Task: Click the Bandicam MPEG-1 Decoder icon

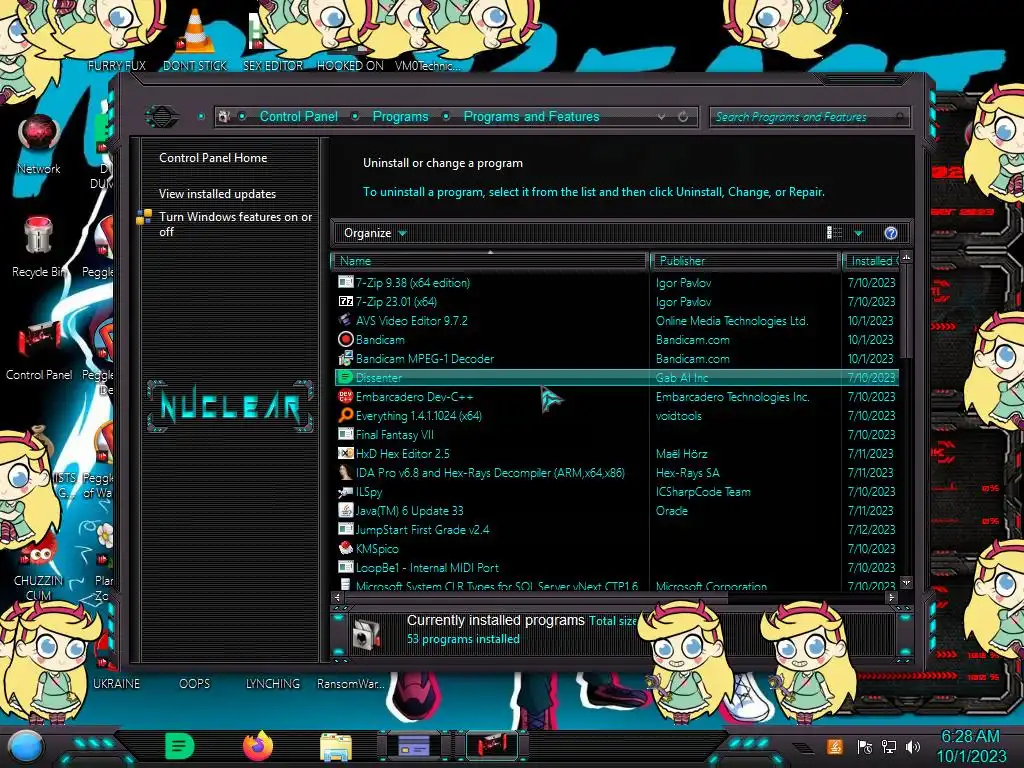Action: (x=345, y=358)
